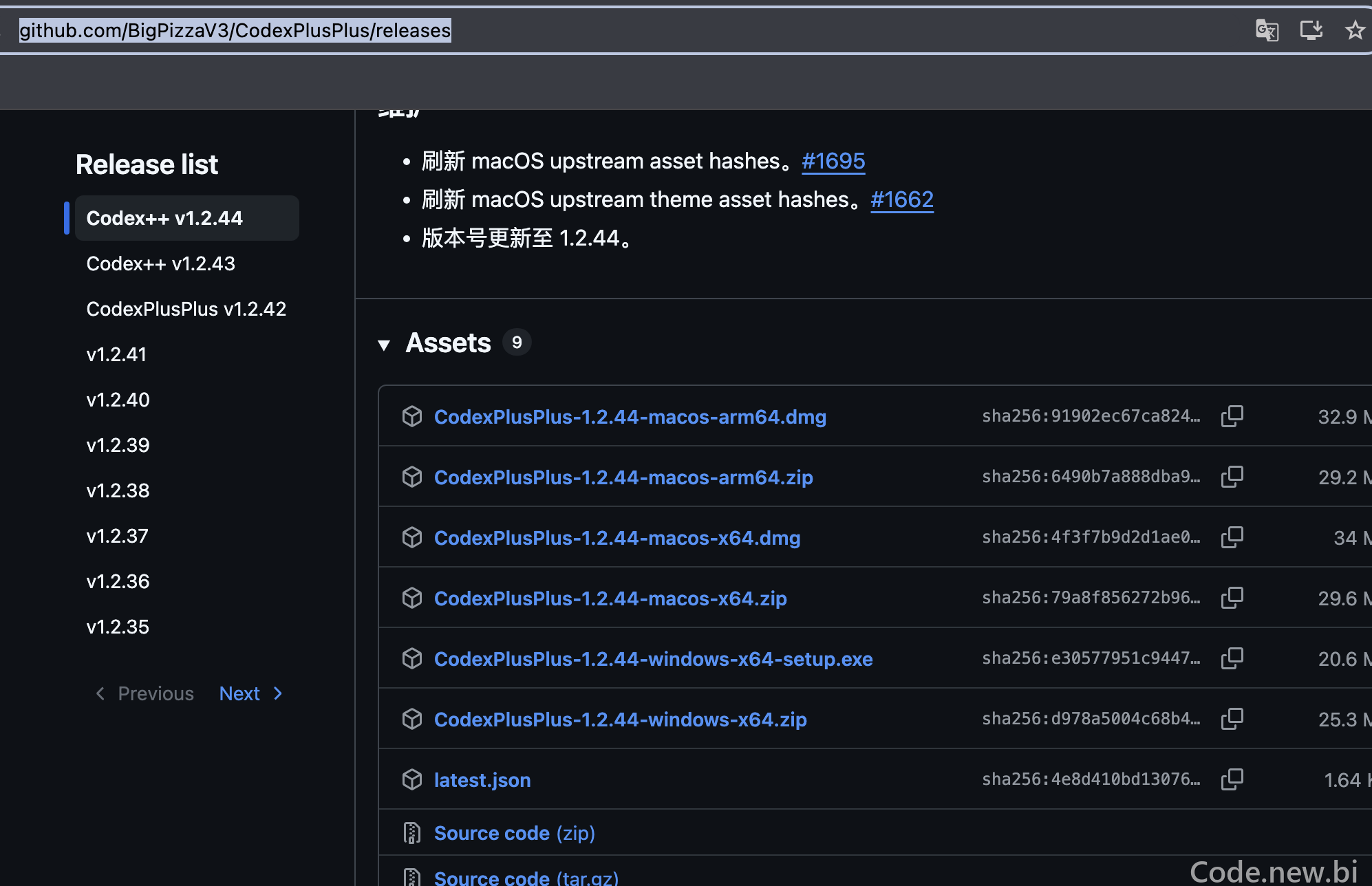This screenshot has width=1372, height=886.
Task: Download Source code (zip)
Action: click(515, 833)
